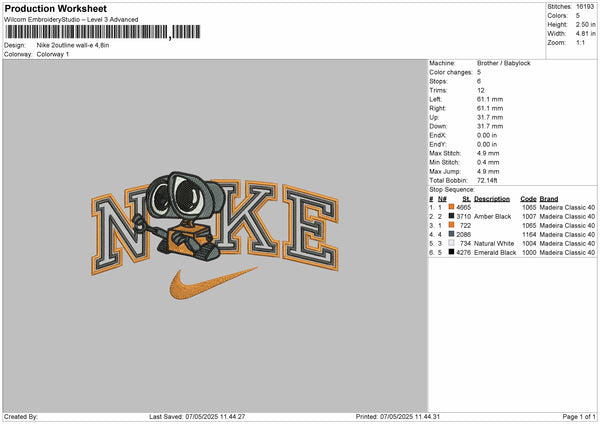
Task: Click the 'Page 1 of 1' footer text
Action: click(x=579, y=417)
